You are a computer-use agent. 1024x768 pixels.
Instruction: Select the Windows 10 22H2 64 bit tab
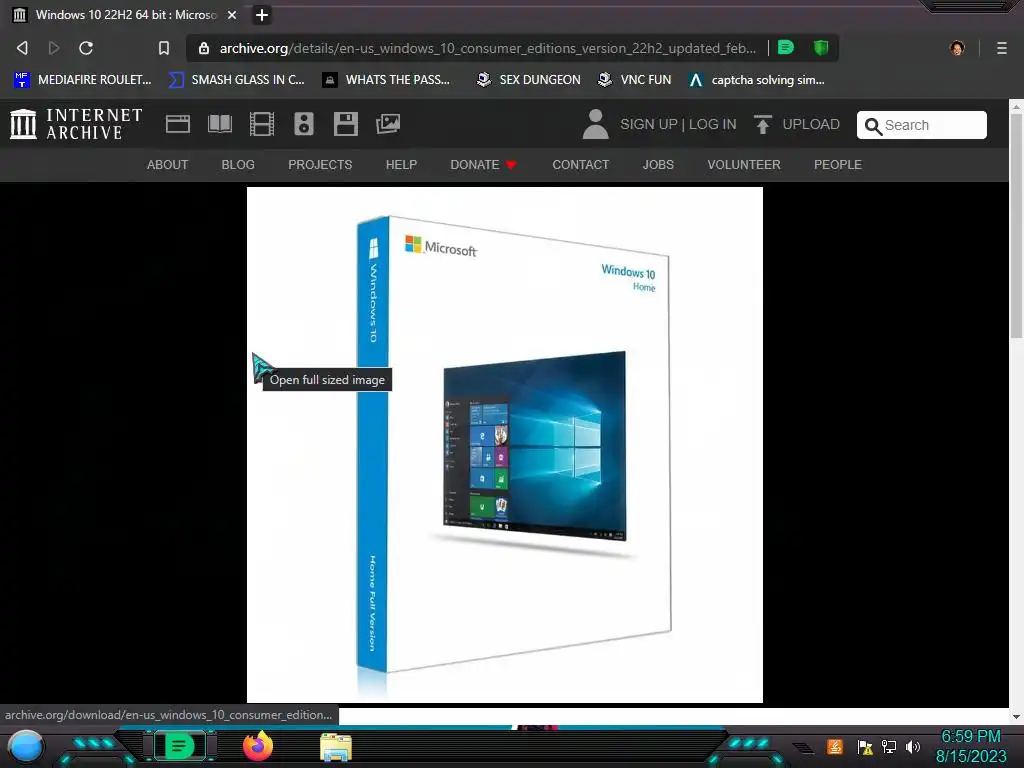124,14
